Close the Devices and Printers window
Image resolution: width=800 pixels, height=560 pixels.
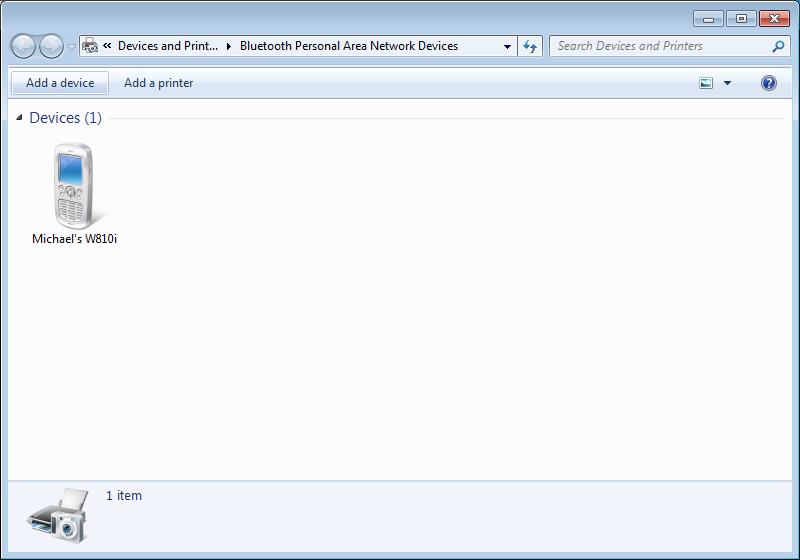click(774, 19)
